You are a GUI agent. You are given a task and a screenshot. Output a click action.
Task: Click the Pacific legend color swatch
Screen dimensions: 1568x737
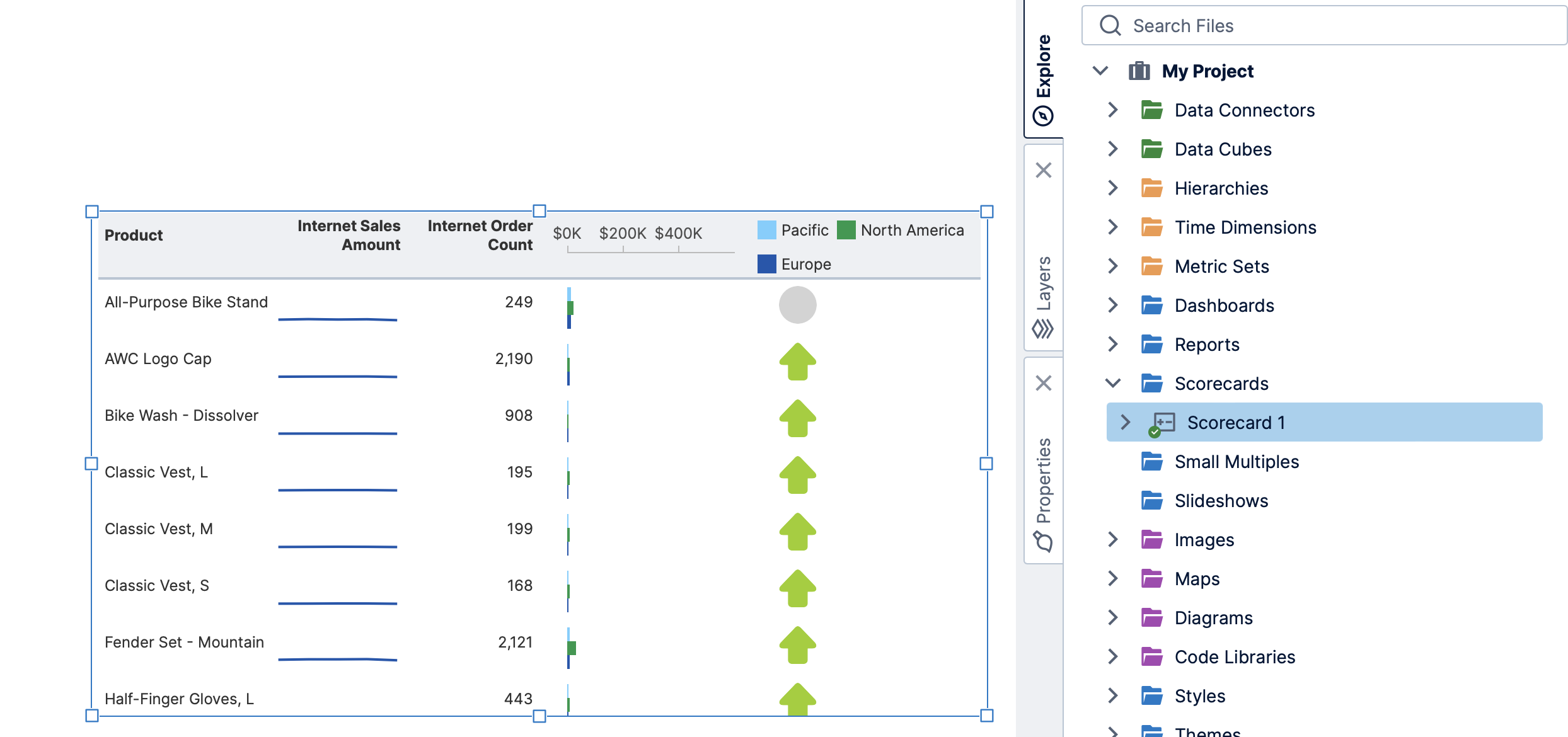point(766,230)
